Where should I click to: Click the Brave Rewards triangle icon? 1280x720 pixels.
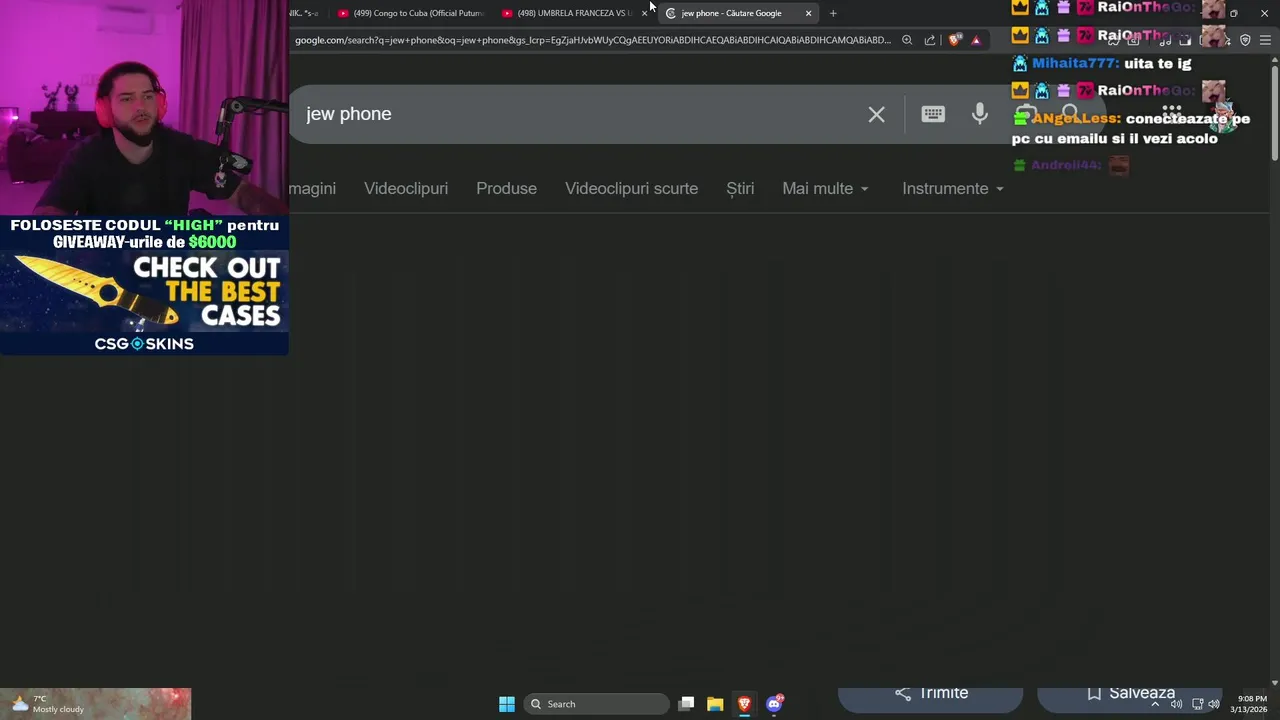976,40
